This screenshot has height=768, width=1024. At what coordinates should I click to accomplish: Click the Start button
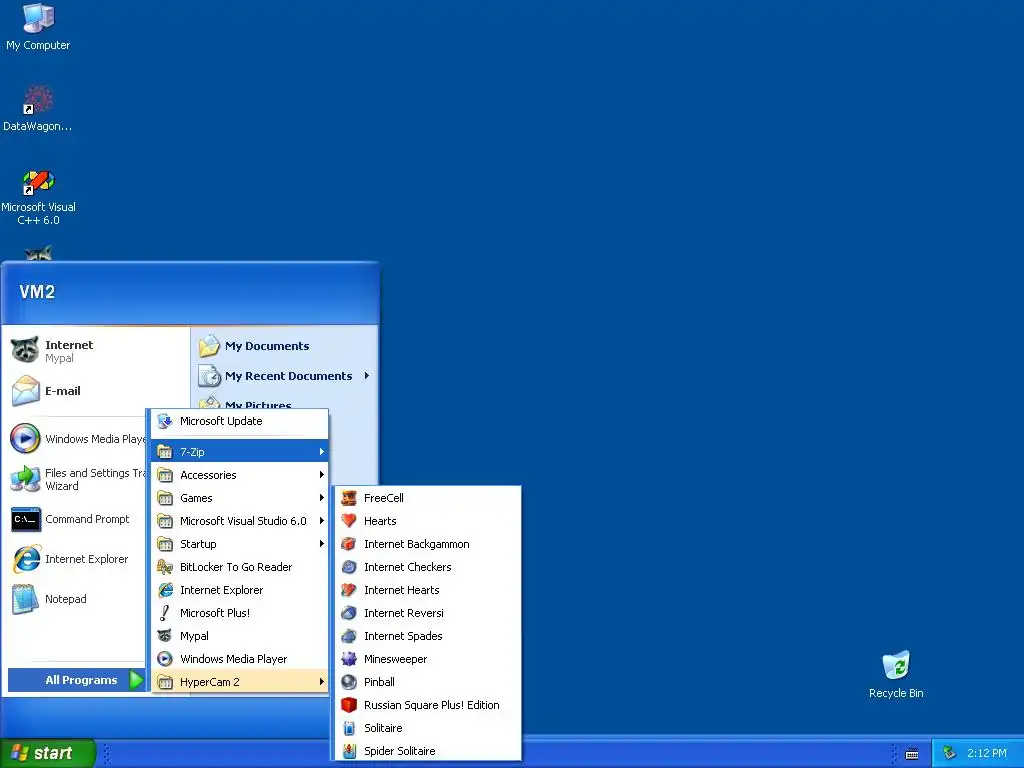pyautogui.click(x=48, y=753)
